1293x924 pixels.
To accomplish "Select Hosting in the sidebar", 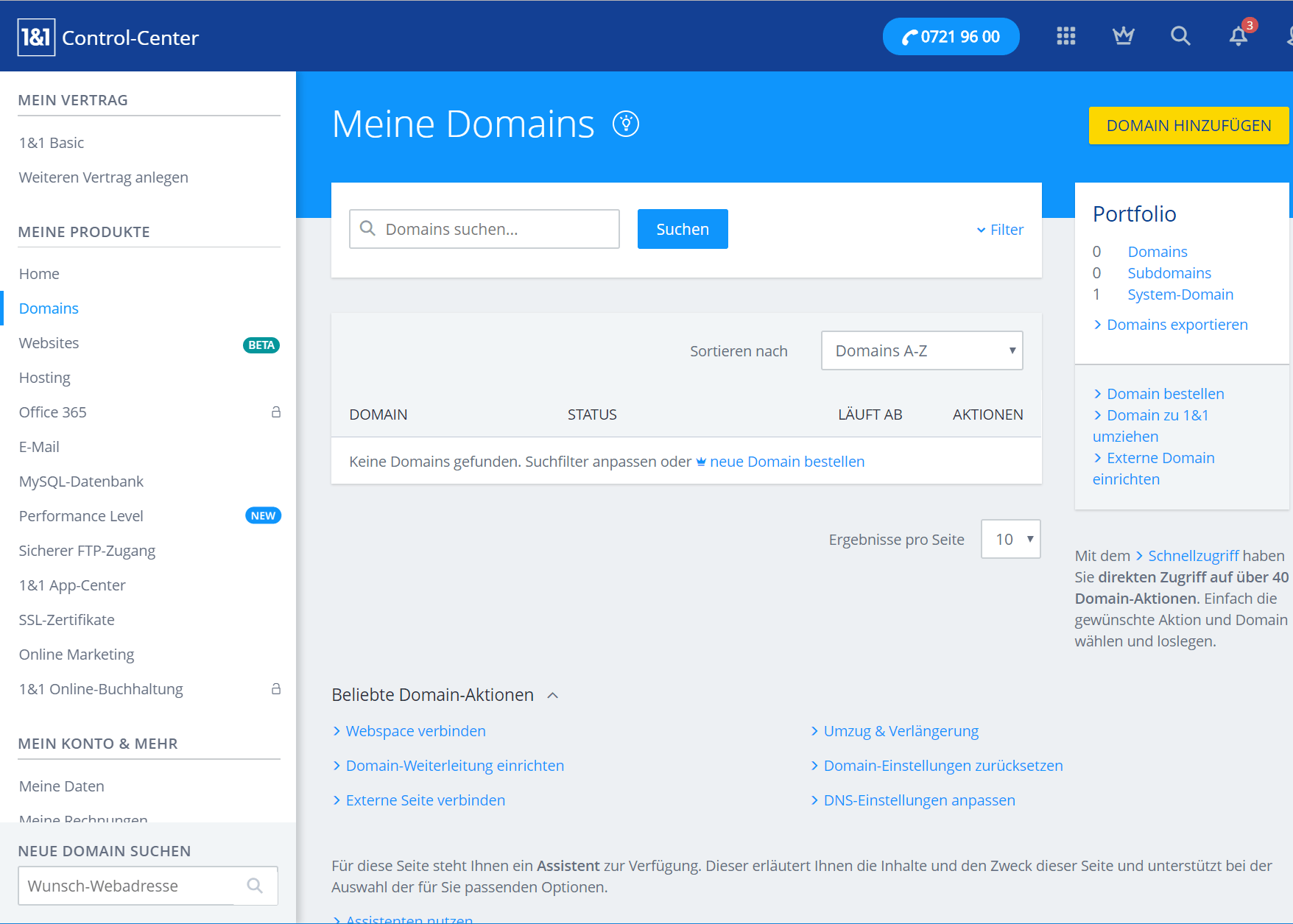I will 44,377.
